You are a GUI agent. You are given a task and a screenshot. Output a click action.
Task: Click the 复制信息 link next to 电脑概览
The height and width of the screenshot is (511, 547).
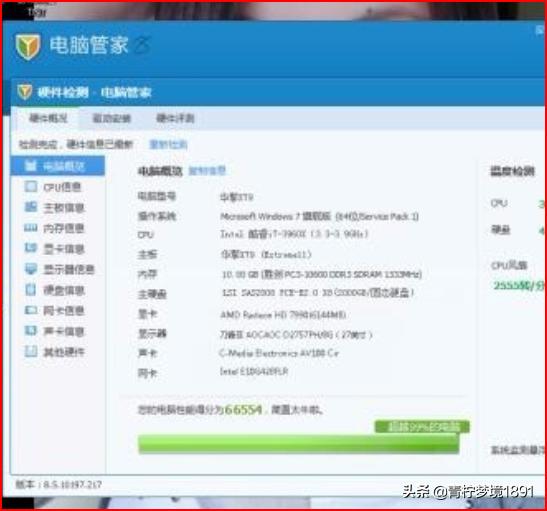click(207, 171)
